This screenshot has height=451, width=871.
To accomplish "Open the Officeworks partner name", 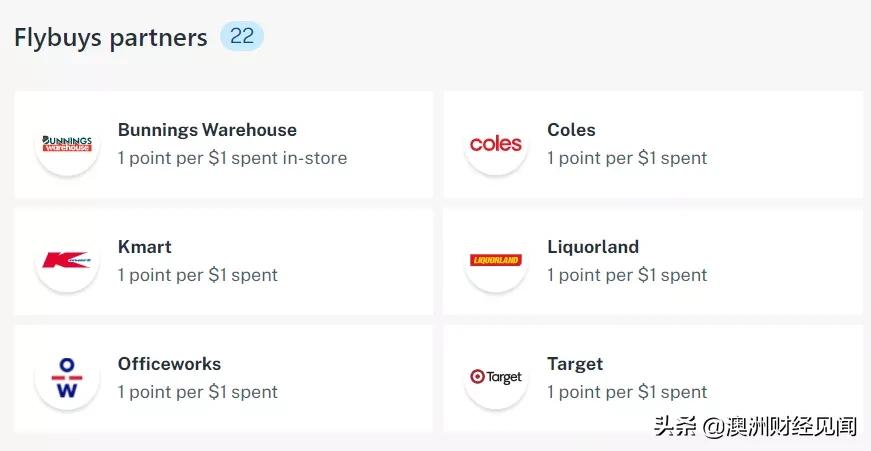I will (x=169, y=364).
